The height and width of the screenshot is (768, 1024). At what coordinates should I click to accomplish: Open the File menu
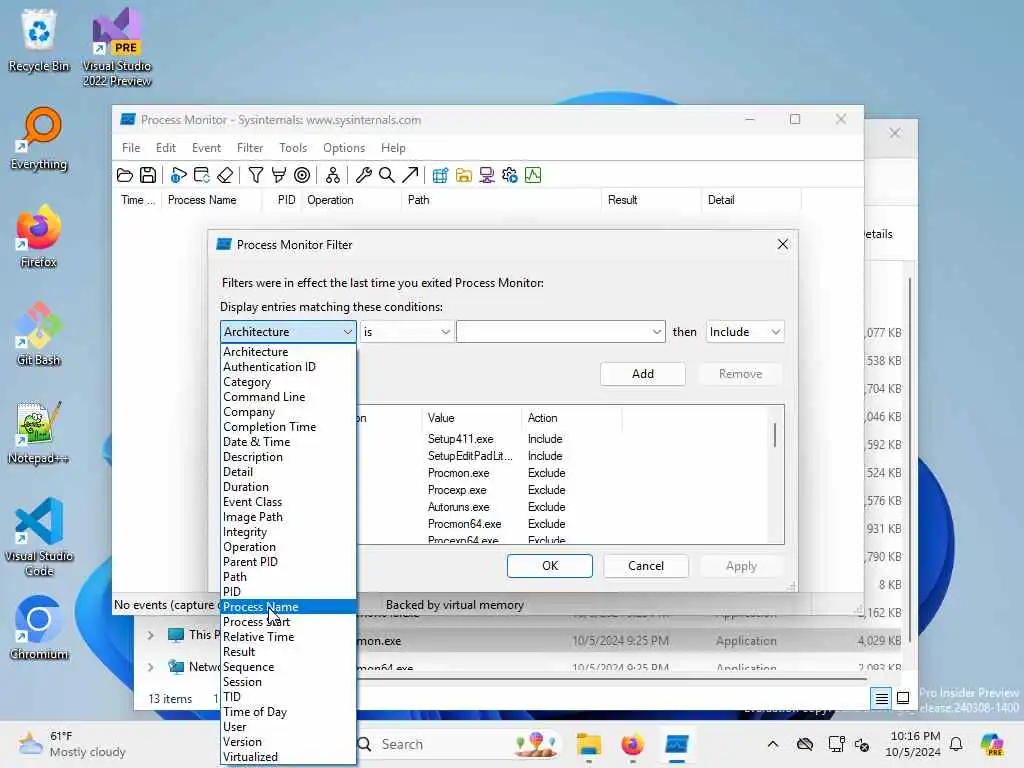[131, 148]
